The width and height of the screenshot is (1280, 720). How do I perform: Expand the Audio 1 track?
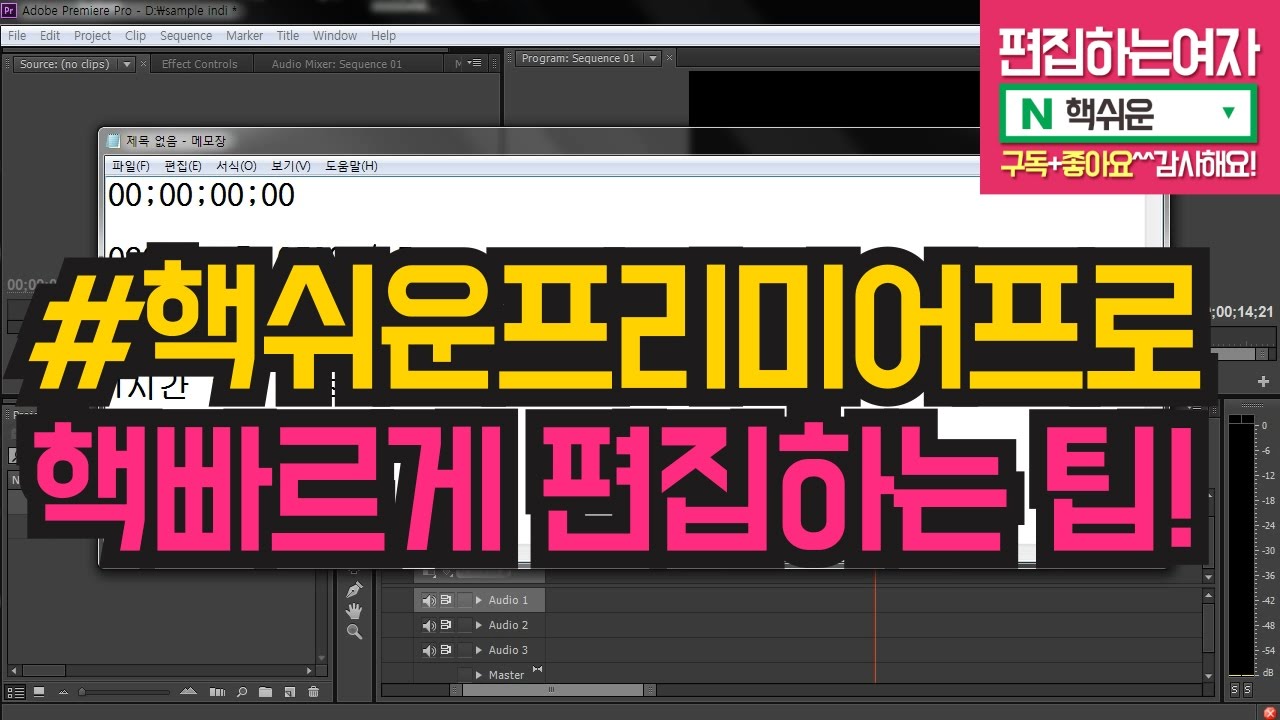[x=479, y=600]
